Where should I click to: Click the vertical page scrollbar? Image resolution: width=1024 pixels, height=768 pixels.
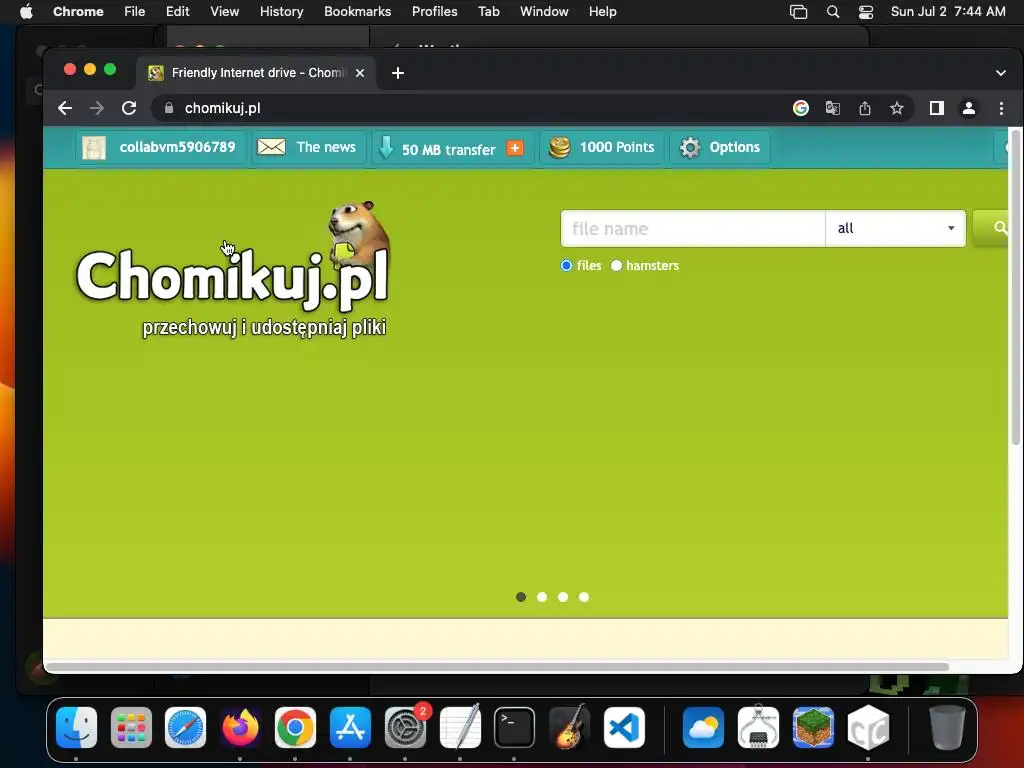1016,287
